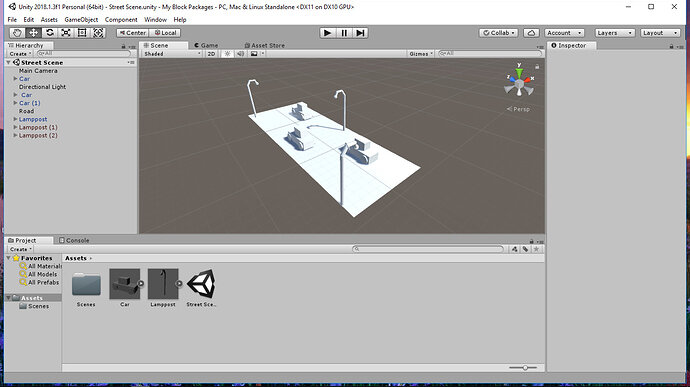
Task: Expand the Car asset preview arrow
Action: 141,284
